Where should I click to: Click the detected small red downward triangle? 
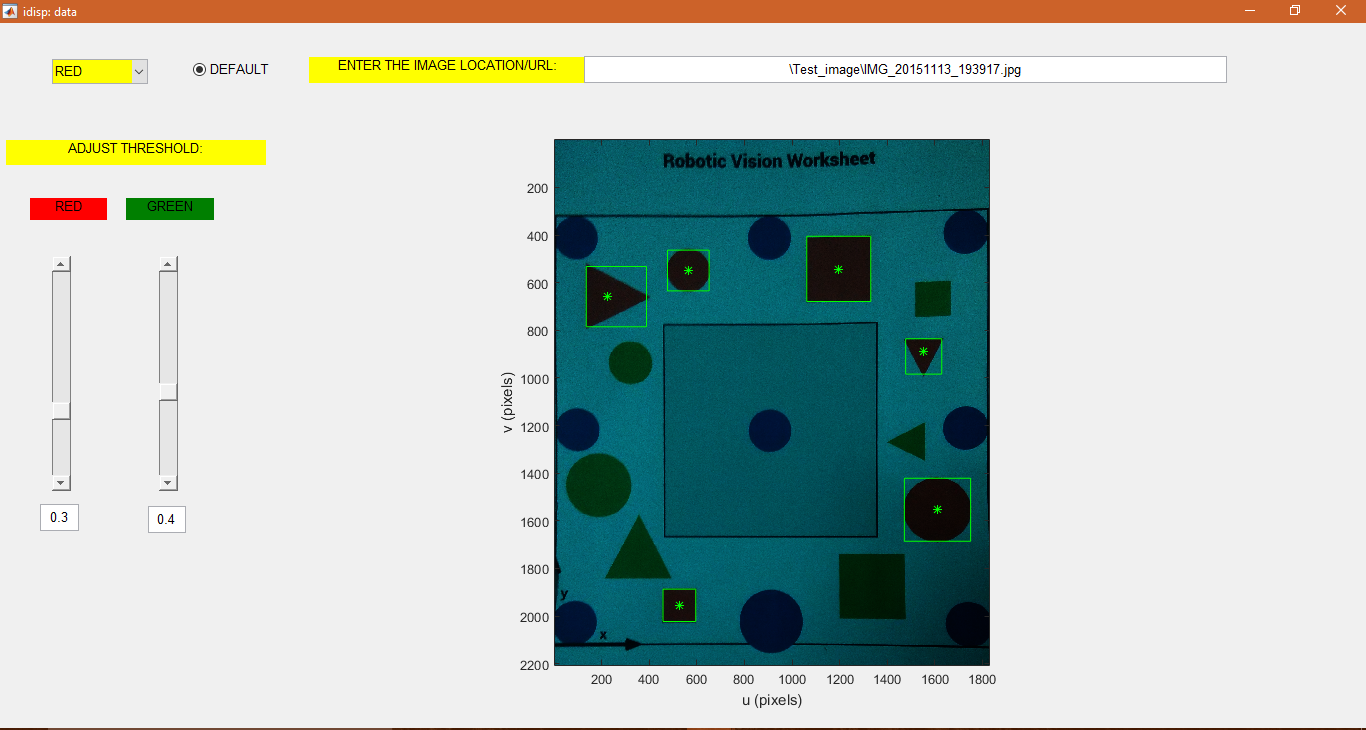coord(923,356)
